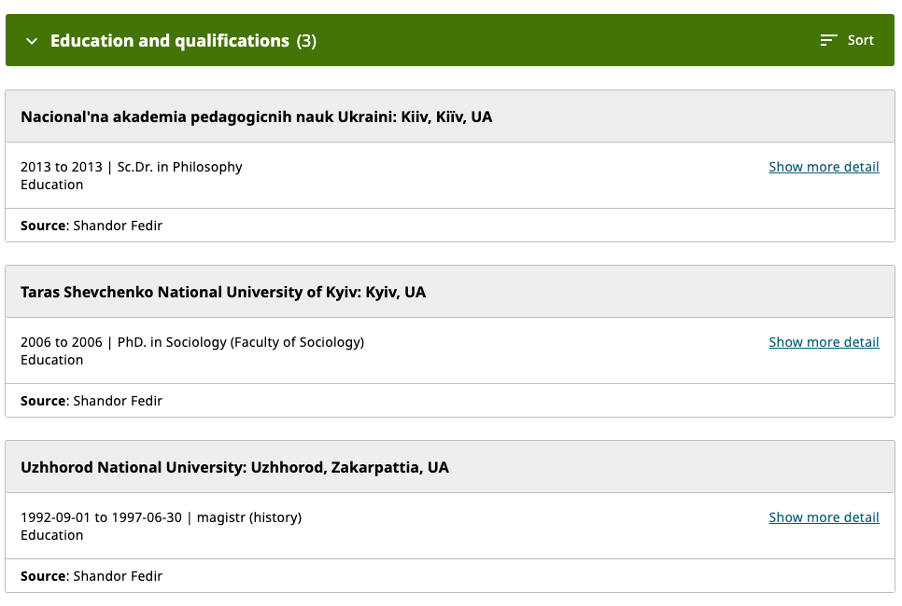Collapse the Education and qualifications chevron
This screenshot has width=902, height=606.
(x=31, y=41)
